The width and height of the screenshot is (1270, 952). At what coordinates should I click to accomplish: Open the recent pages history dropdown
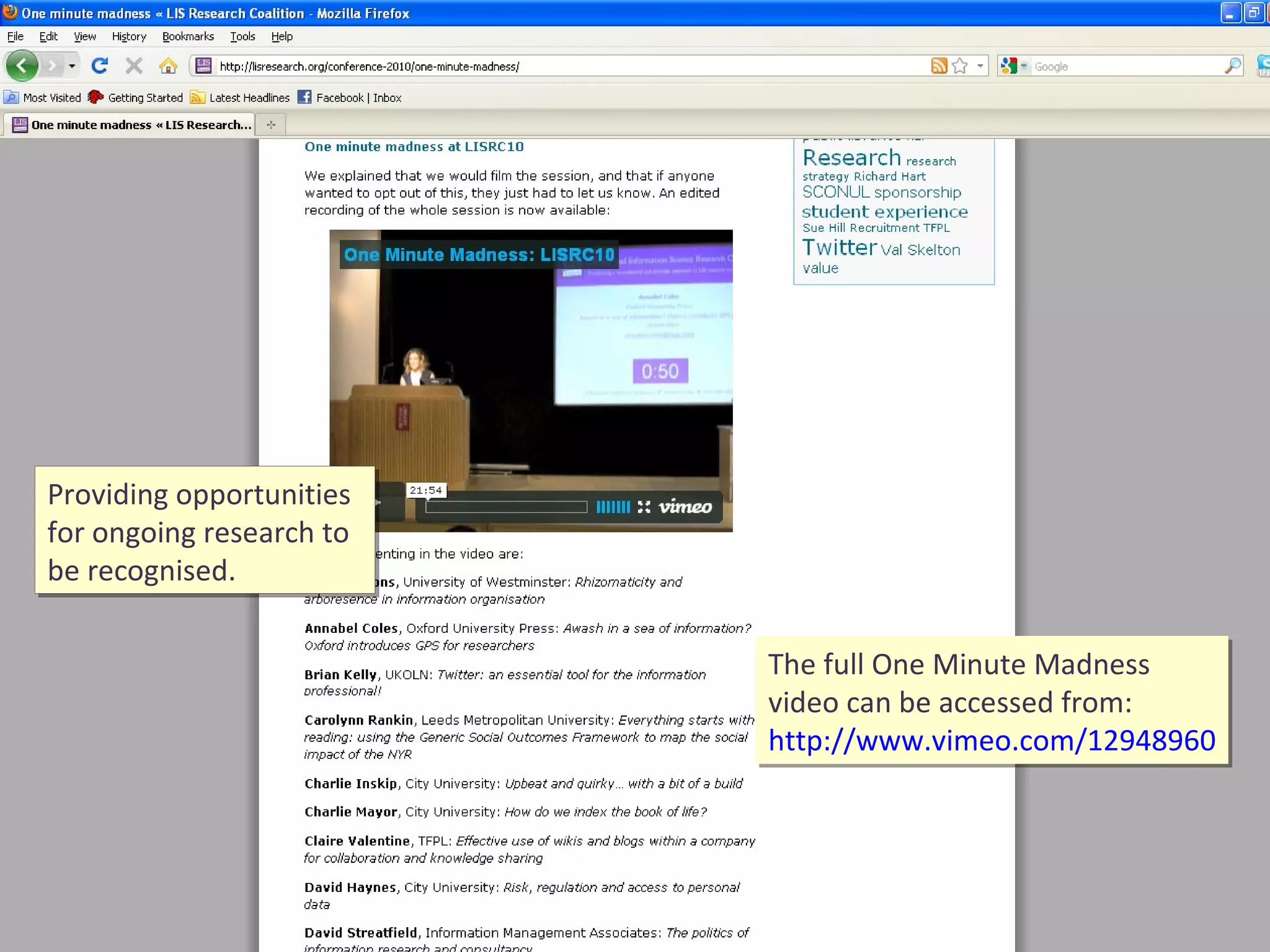pos(72,66)
